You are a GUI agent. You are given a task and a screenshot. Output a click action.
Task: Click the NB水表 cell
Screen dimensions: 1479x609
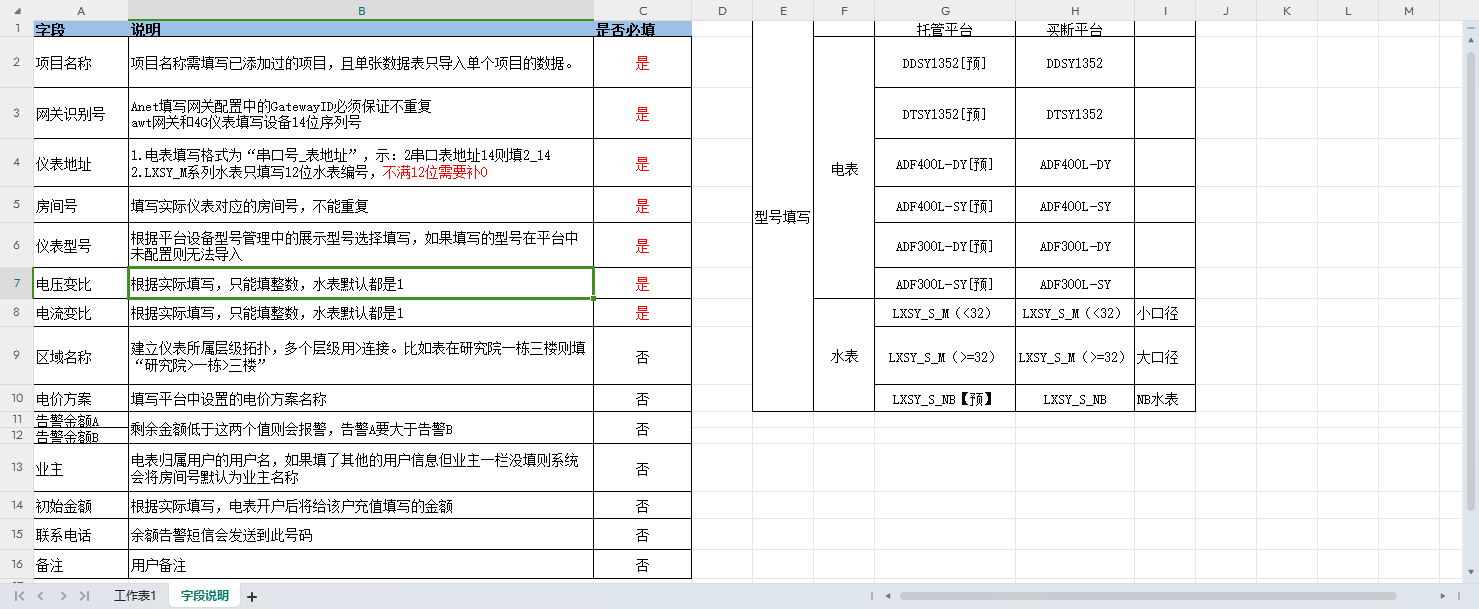pyautogui.click(x=1165, y=399)
